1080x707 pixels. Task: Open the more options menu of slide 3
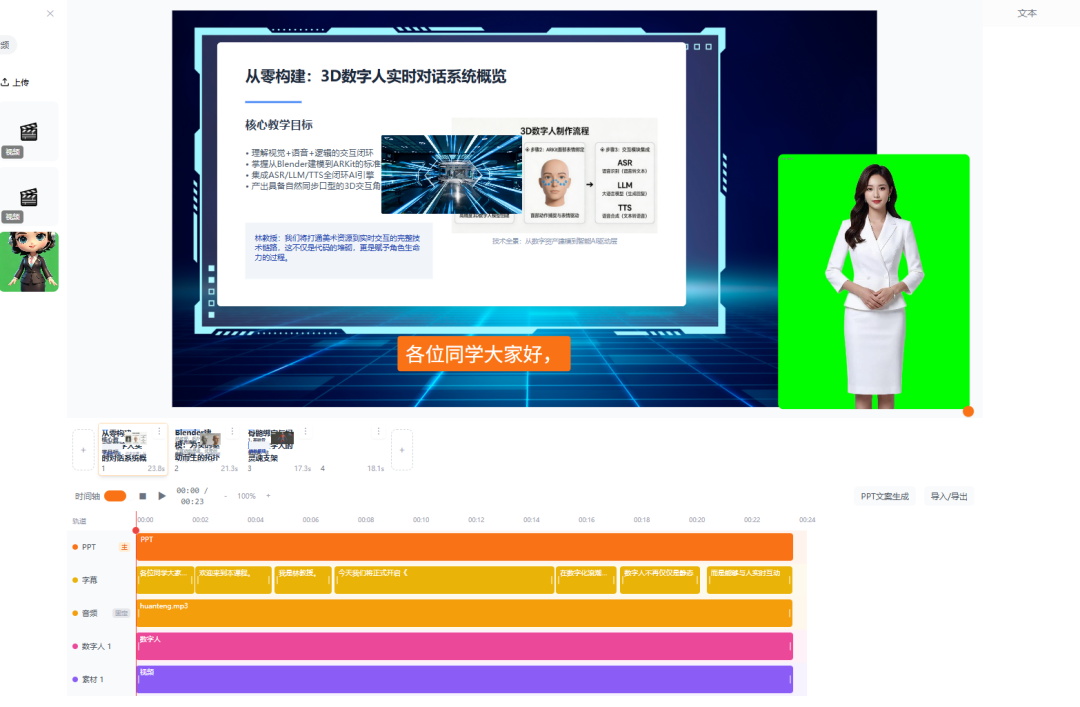[305, 431]
